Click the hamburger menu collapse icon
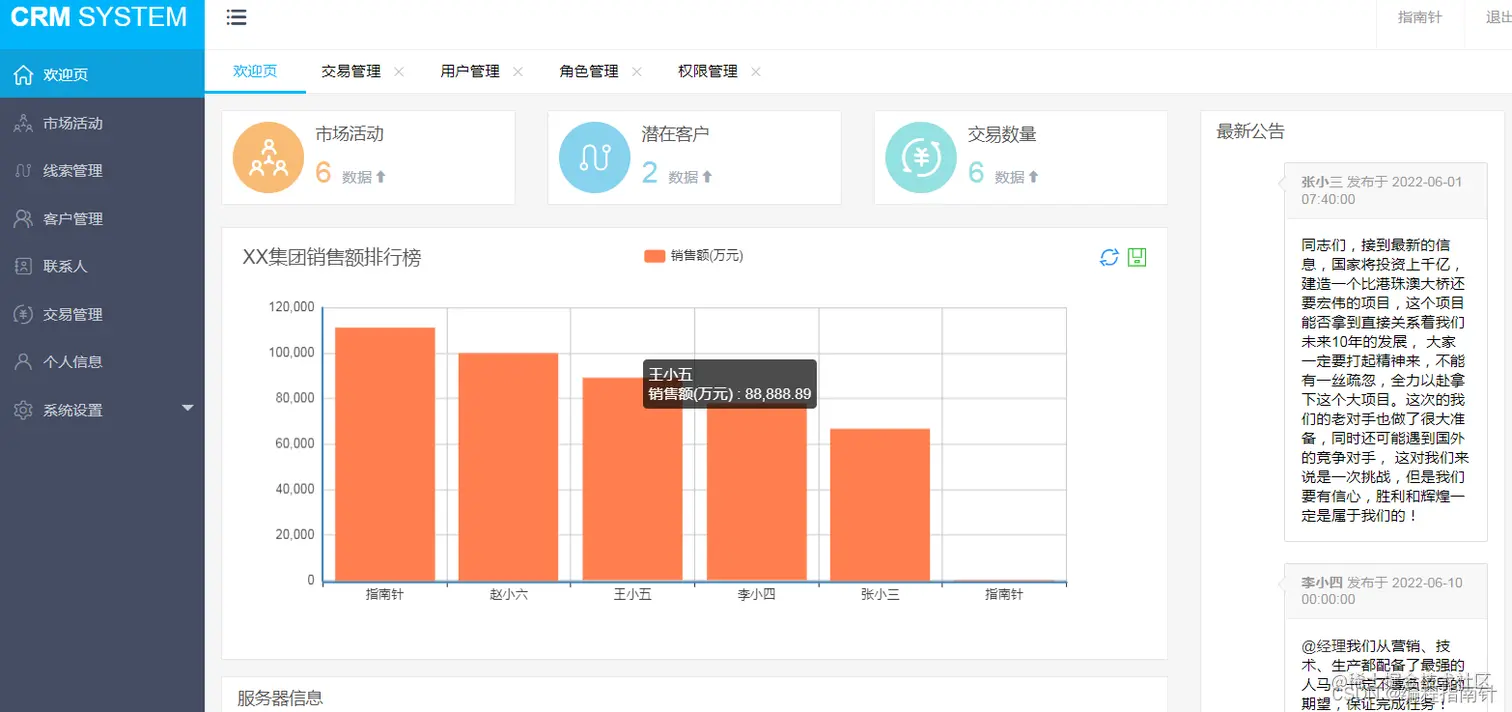Viewport: 1512px width, 712px height. click(237, 17)
